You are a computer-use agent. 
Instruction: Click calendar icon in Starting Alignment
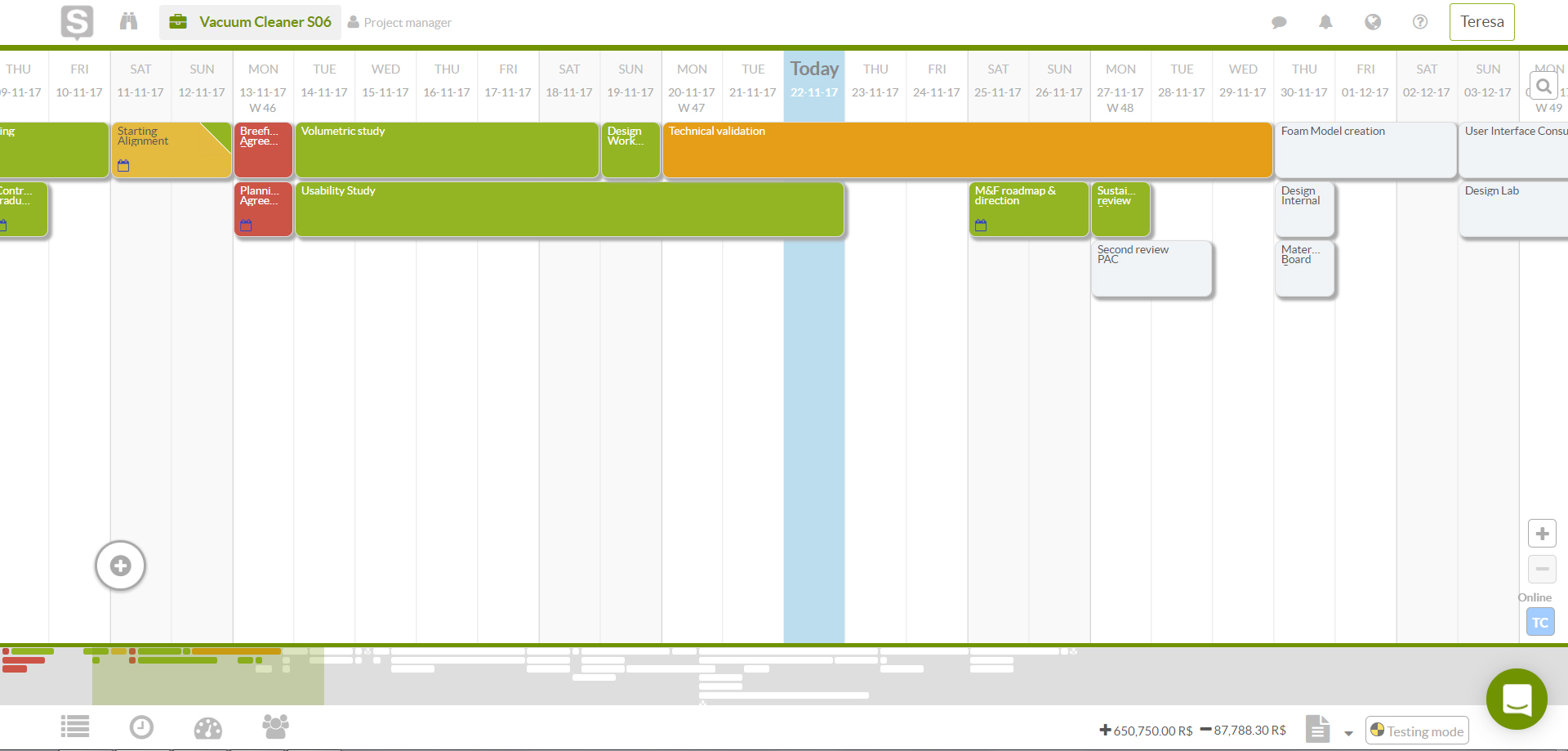[x=123, y=166]
